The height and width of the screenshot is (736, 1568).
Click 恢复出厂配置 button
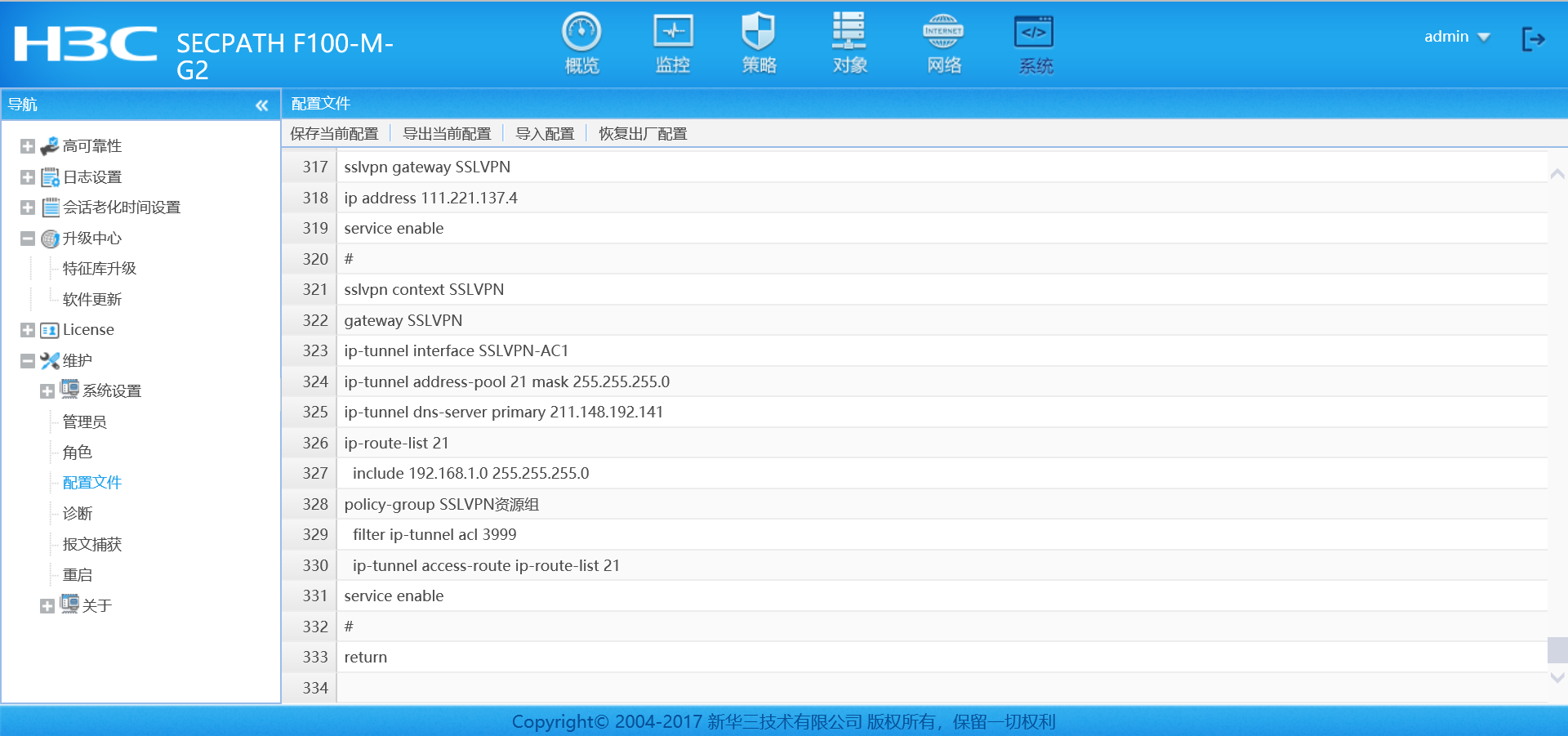click(x=643, y=134)
